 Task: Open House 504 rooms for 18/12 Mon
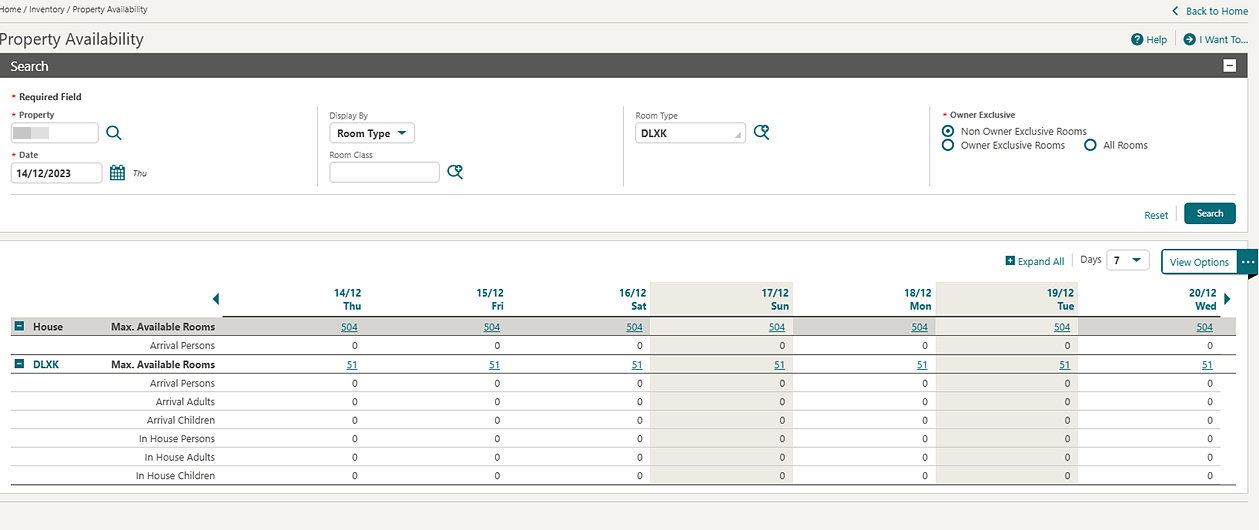point(920,327)
